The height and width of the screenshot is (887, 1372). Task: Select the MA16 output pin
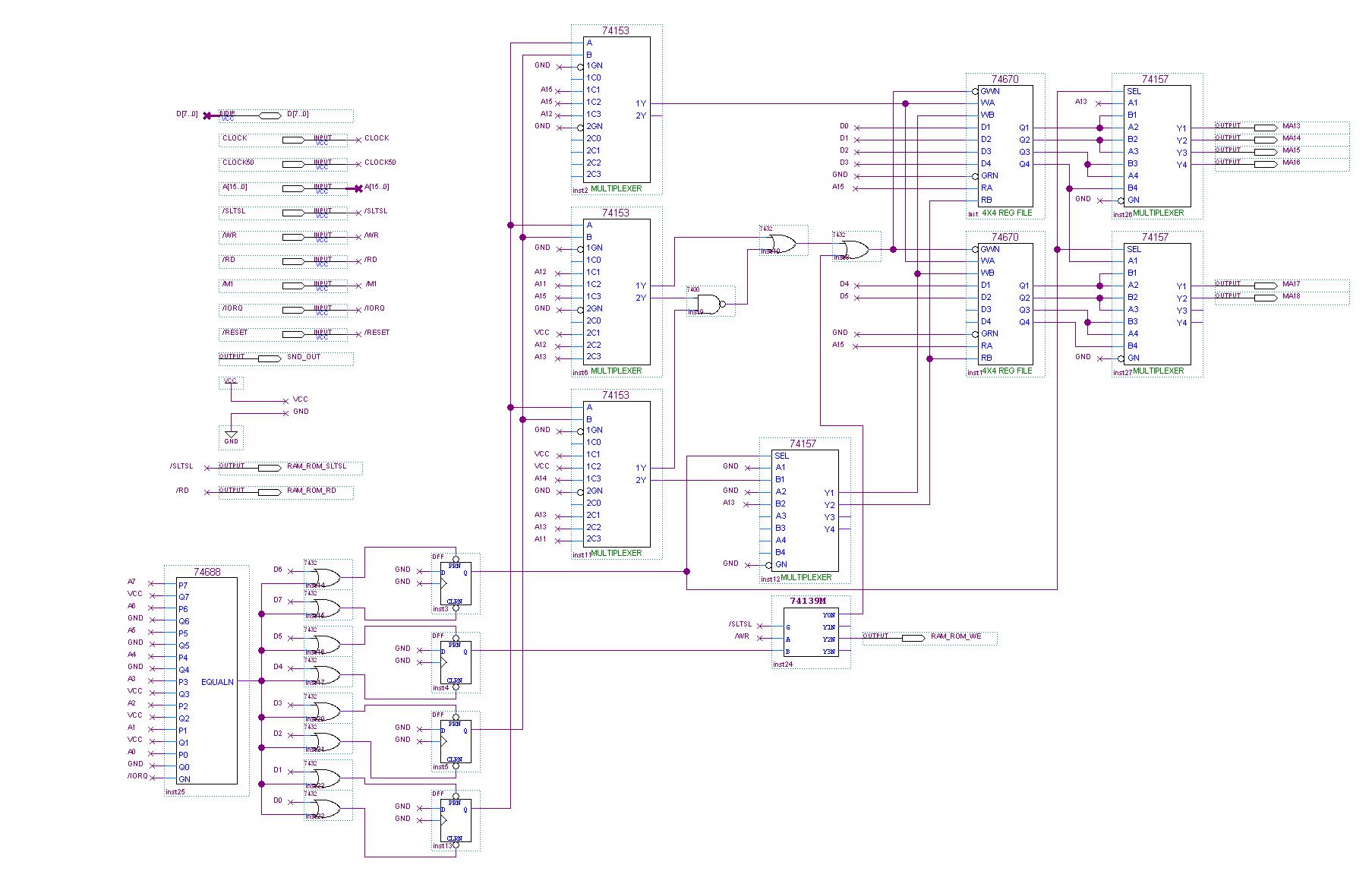[1282, 164]
